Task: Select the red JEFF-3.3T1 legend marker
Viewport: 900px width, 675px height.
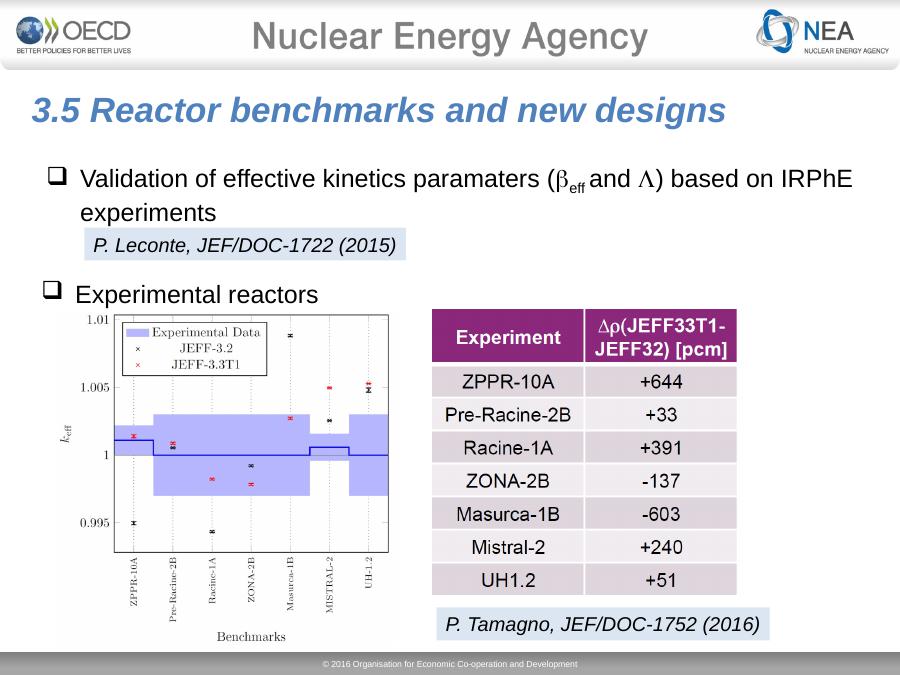Action: tap(137, 365)
